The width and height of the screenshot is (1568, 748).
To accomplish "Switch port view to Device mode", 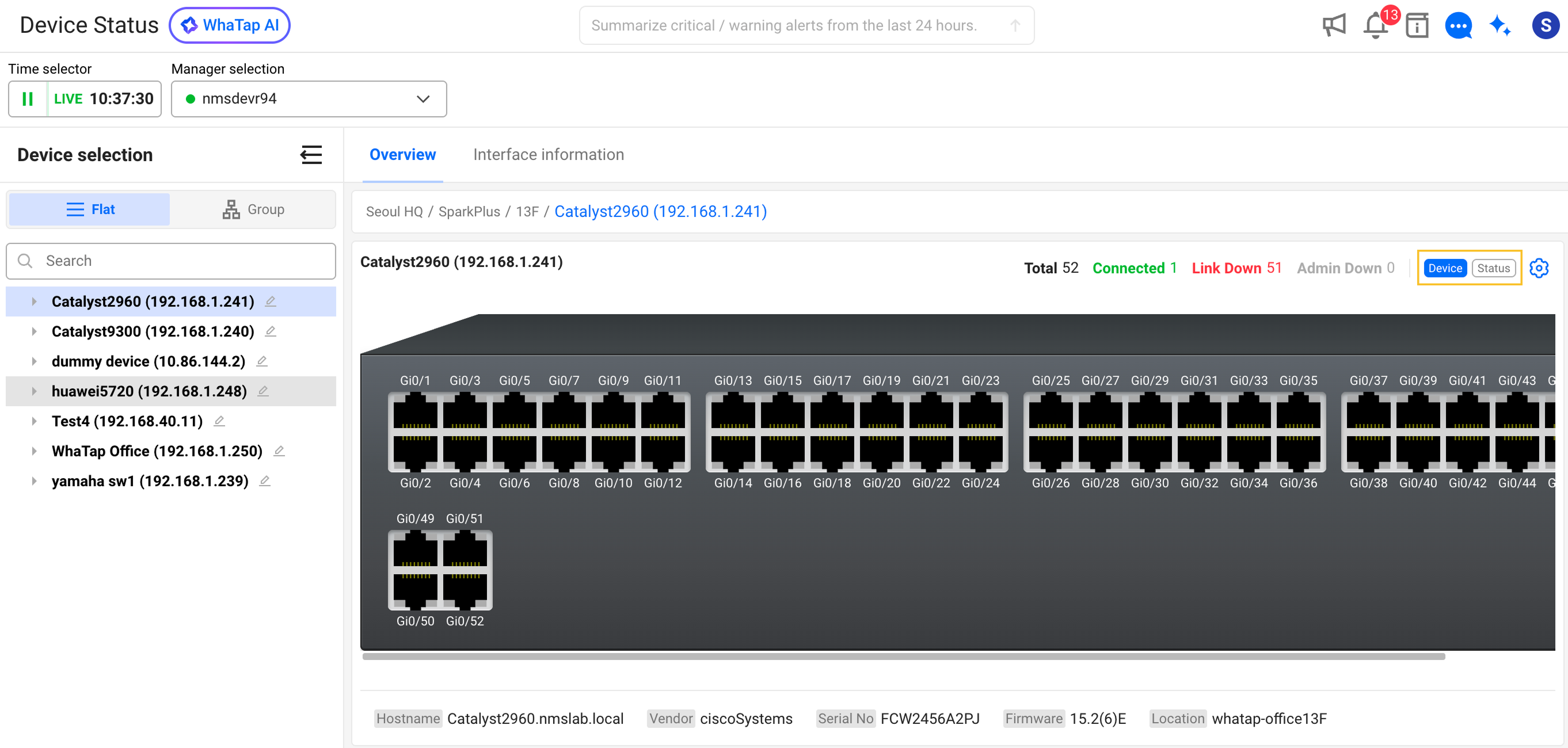I will click(x=1444, y=268).
